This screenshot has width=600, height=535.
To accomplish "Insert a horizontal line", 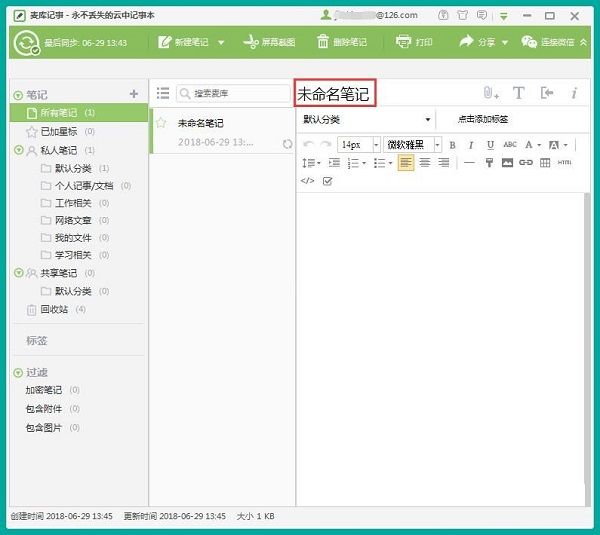I will click(x=469, y=163).
